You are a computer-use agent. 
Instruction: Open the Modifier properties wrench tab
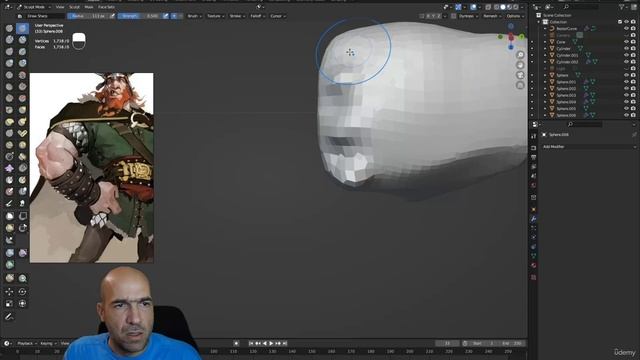[533, 219]
